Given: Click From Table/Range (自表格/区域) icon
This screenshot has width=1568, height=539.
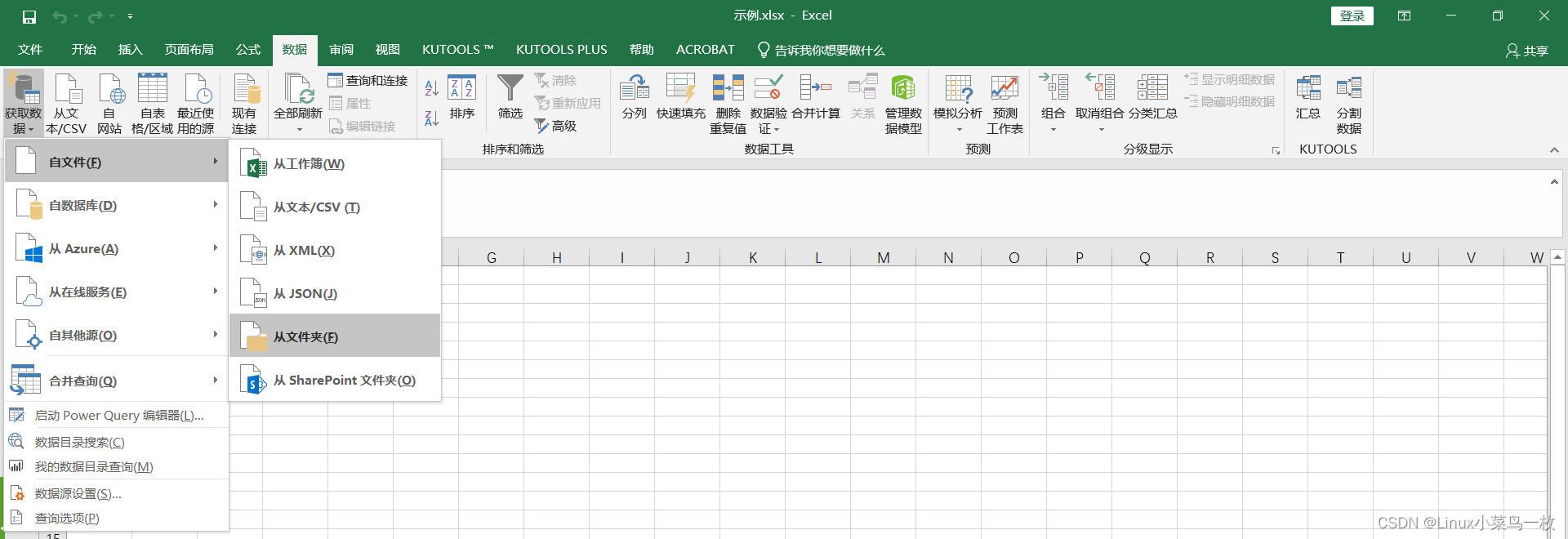Looking at the screenshot, I should pos(152,104).
